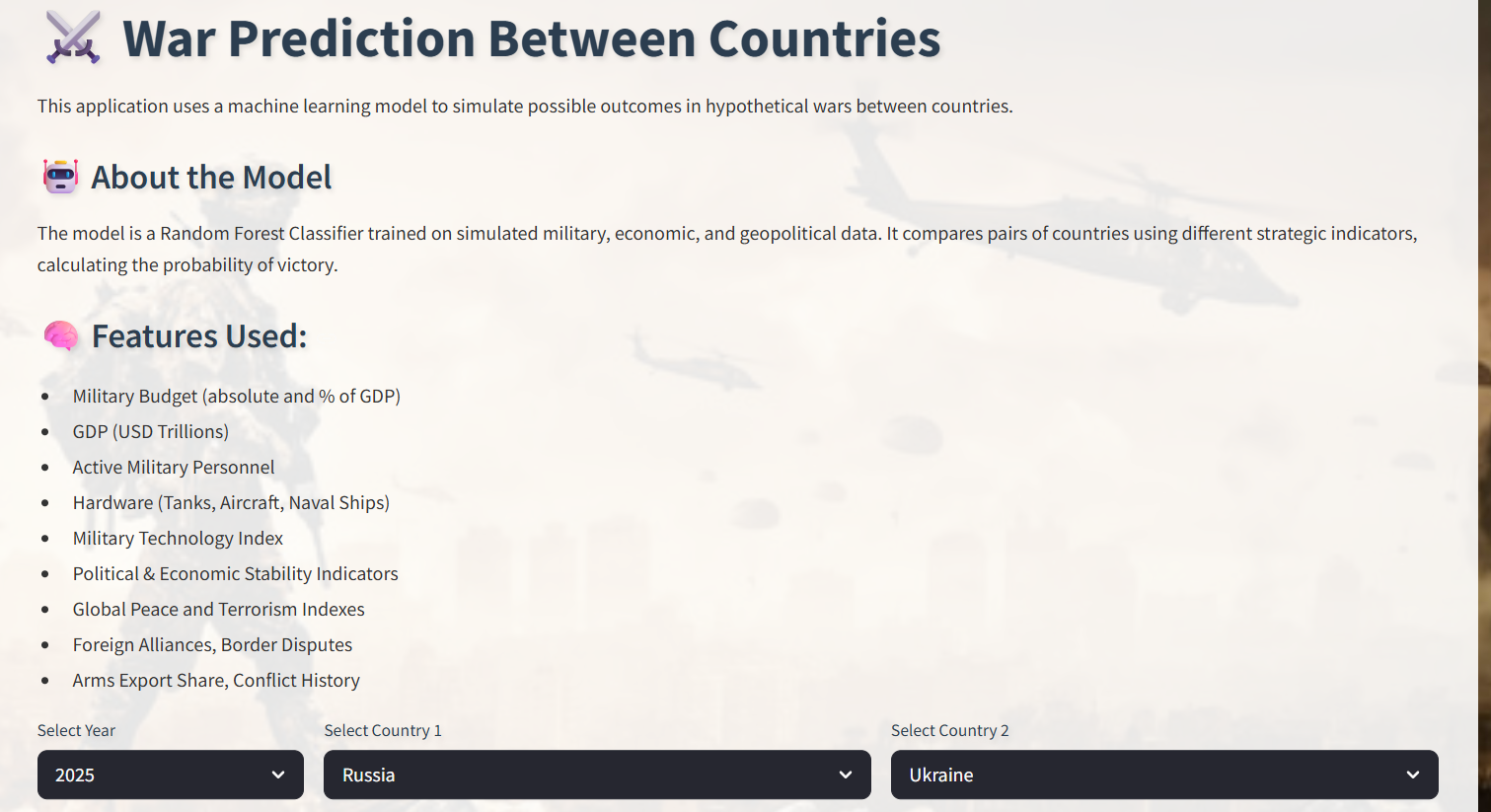
Task: Click the War Prediction Between Countries heading
Action: 531,38
